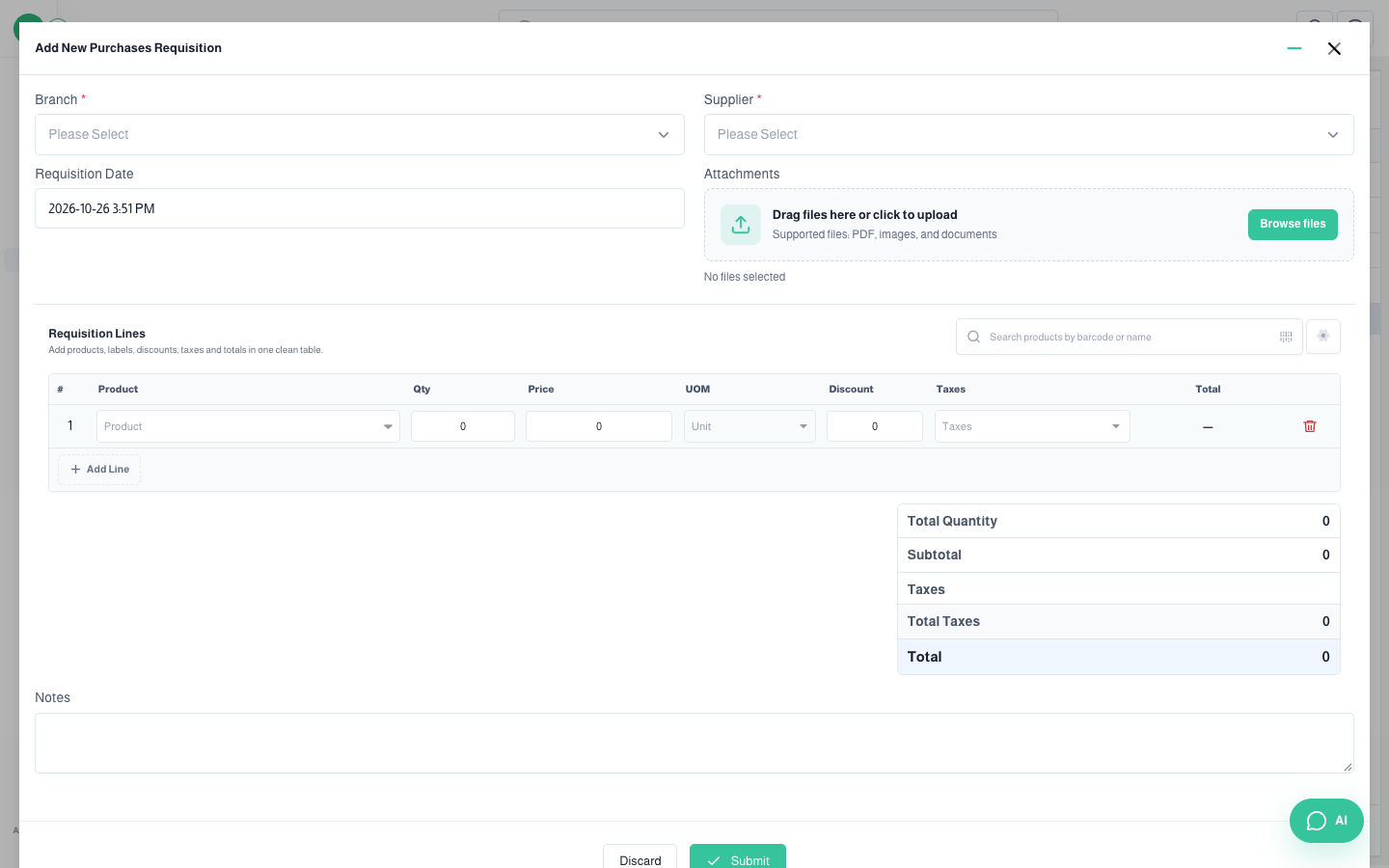The width and height of the screenshot is (1389, 868).
Task: Expand the Taxes dropdown in line 1
Action: click(x=1032, y=426)
